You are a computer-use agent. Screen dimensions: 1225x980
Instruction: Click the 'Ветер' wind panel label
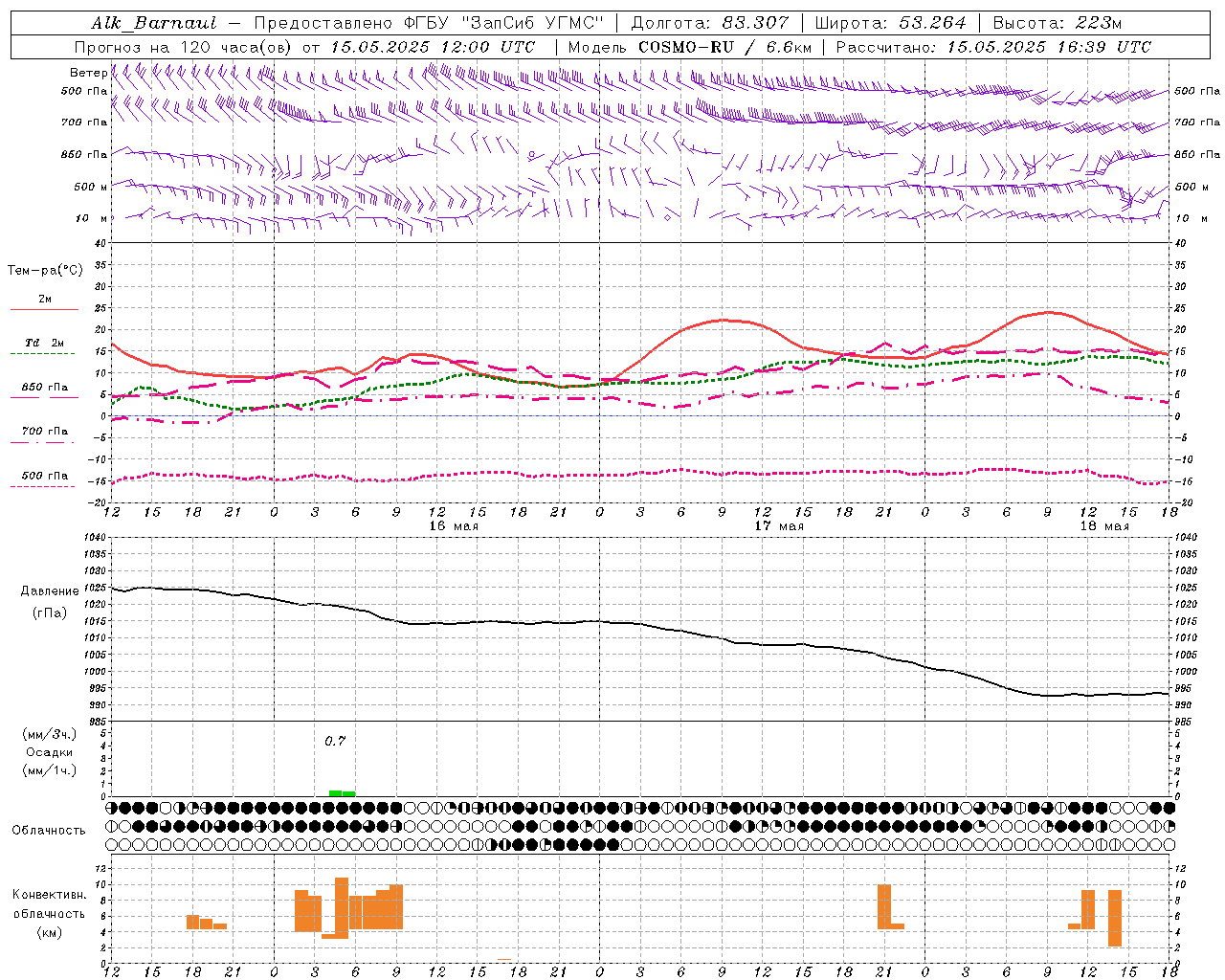[88, 73]
